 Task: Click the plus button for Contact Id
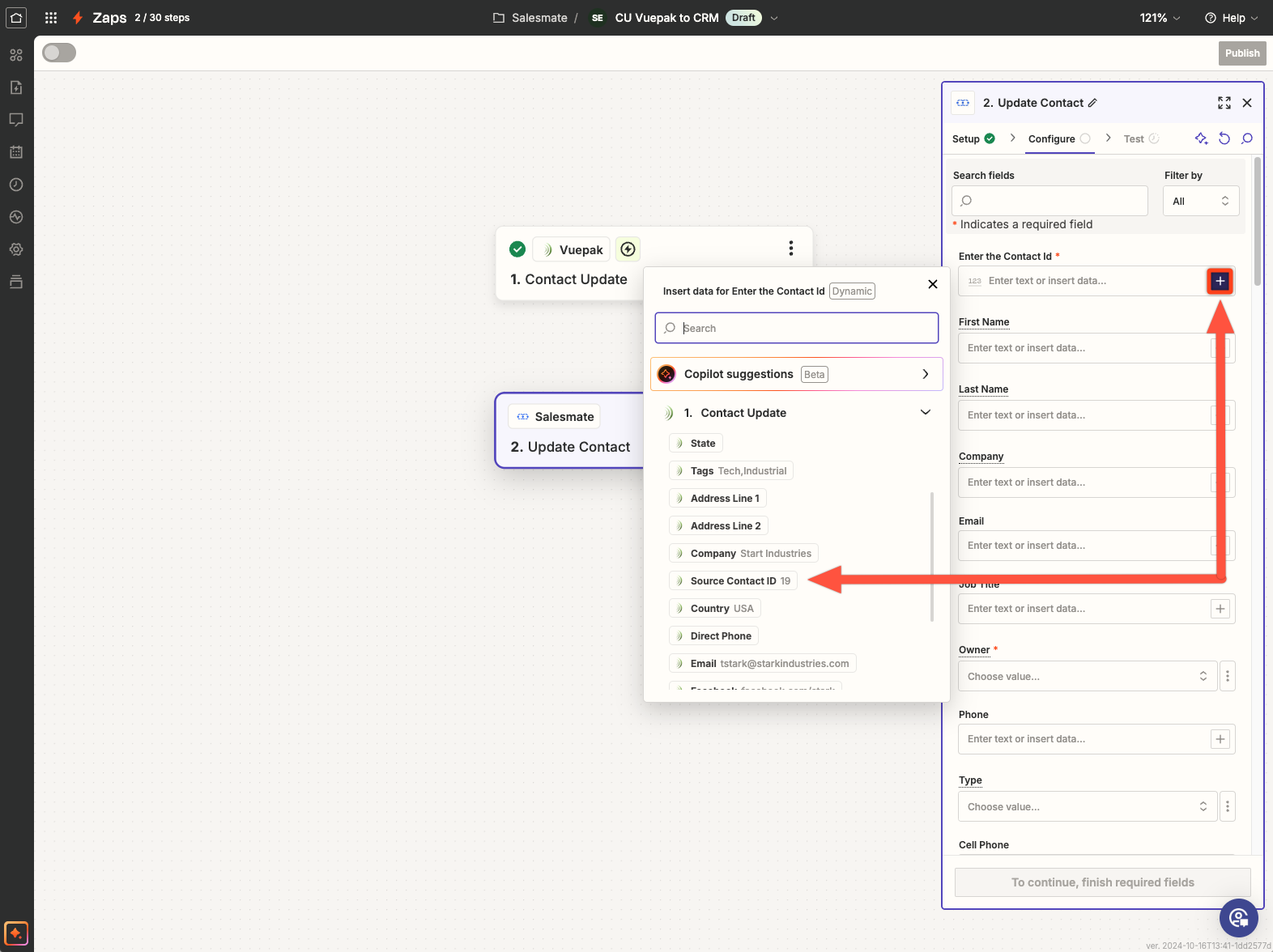(1220, 281)
